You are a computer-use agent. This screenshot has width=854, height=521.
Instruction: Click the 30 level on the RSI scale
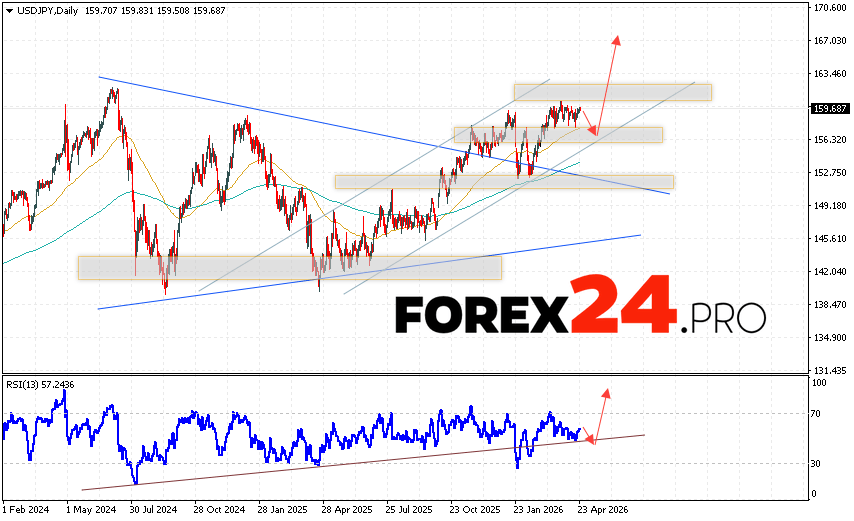coord(817,463)
